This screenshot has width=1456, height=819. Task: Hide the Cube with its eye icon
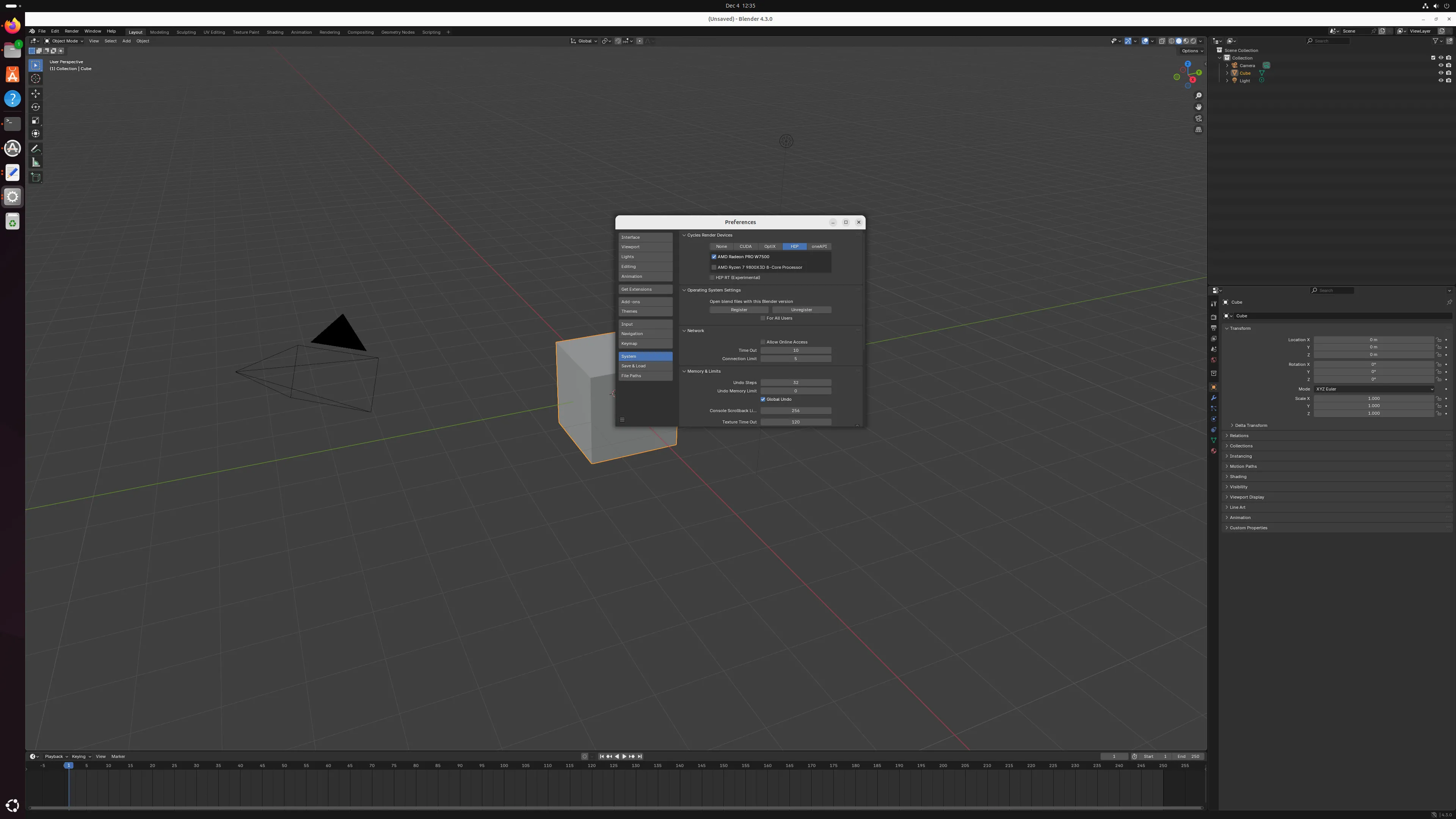click(x=1441, y=73)
